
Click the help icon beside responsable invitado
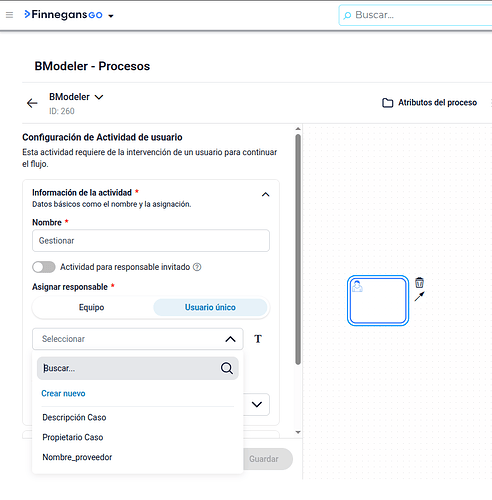pyautogui.click(x=197, y=267)
